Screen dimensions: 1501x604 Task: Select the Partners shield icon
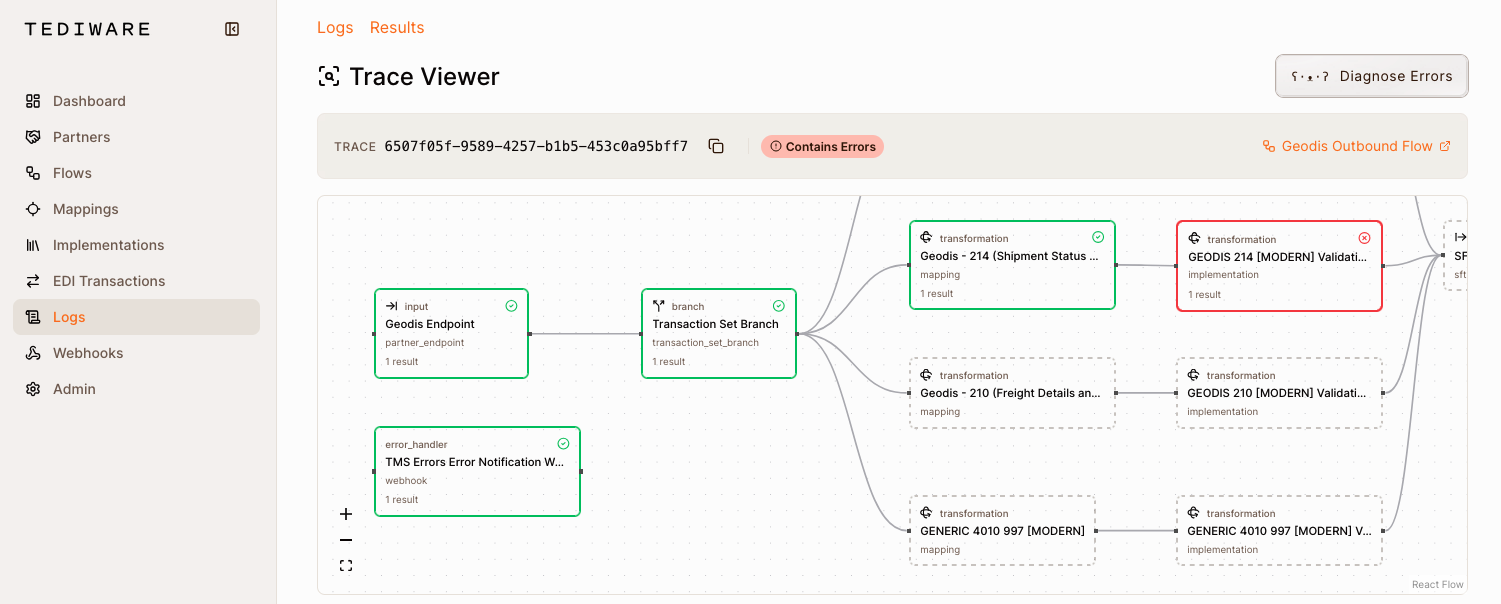pos(32,136)
